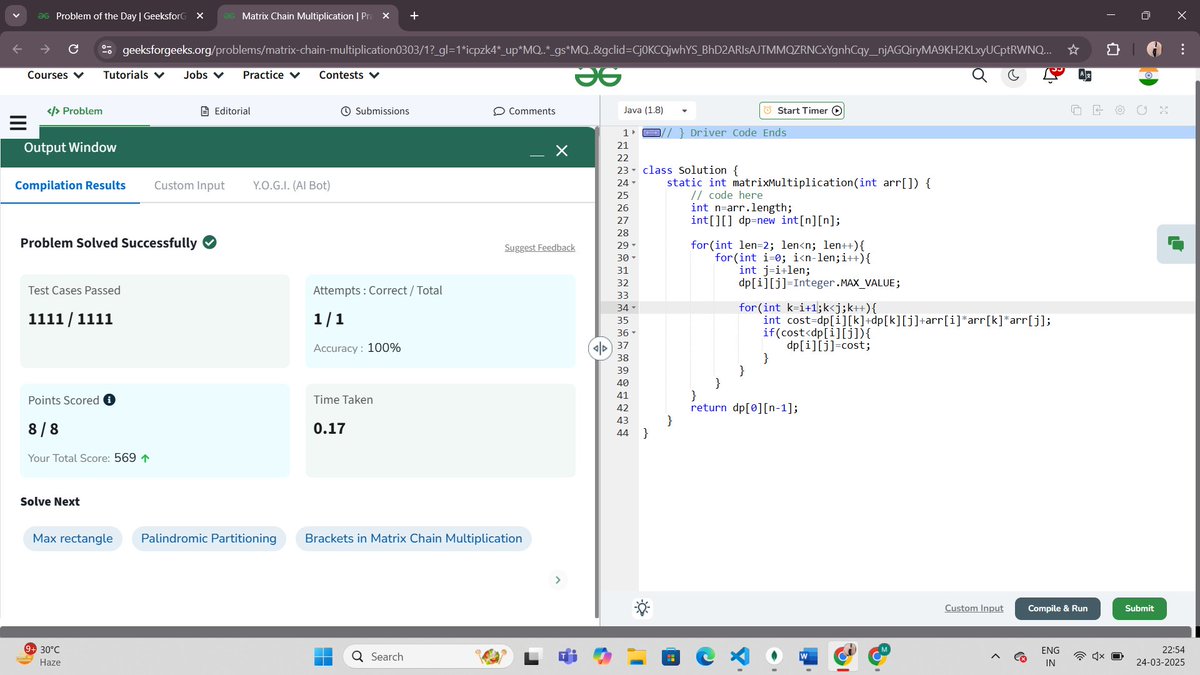
Task: Open the Java (1.8) language dropdown
Action: 657,111
